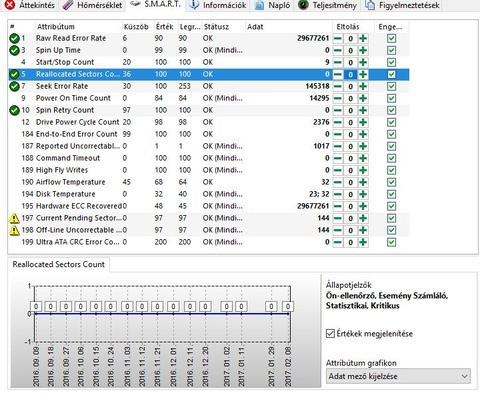Image resolution: width=480 pixels, height=395 pixels.
Task: Click minus in Ultra ATA CRC Error row
Action: point(338,242)
